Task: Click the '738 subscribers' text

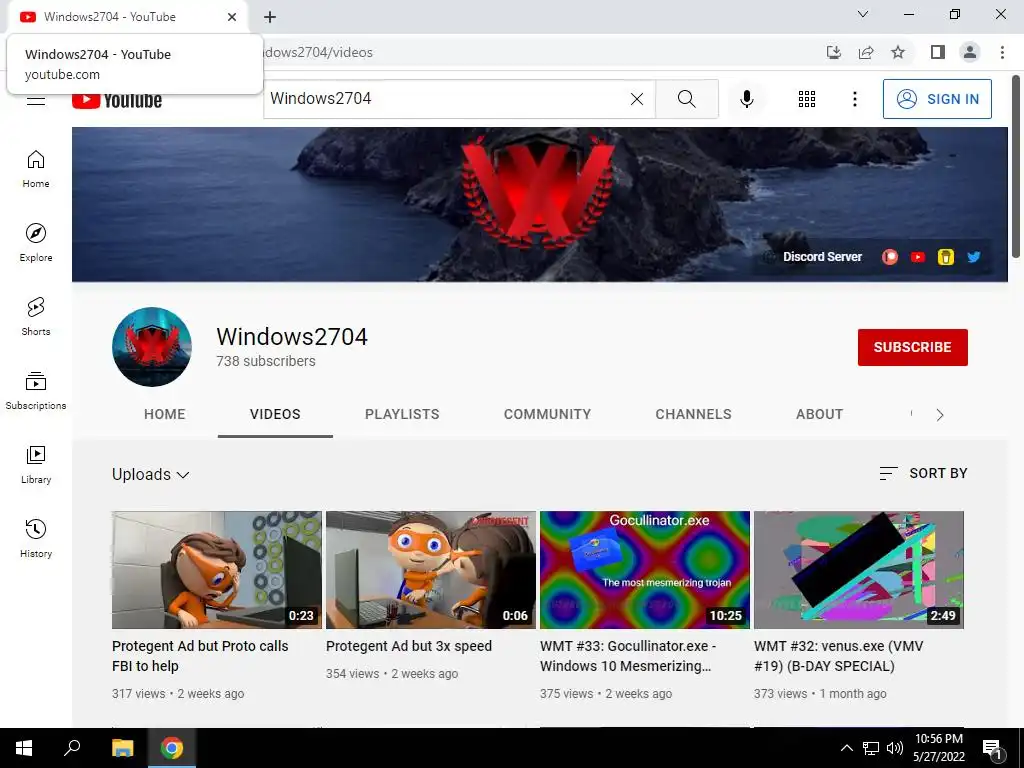Action: click(x=266, y=361)
